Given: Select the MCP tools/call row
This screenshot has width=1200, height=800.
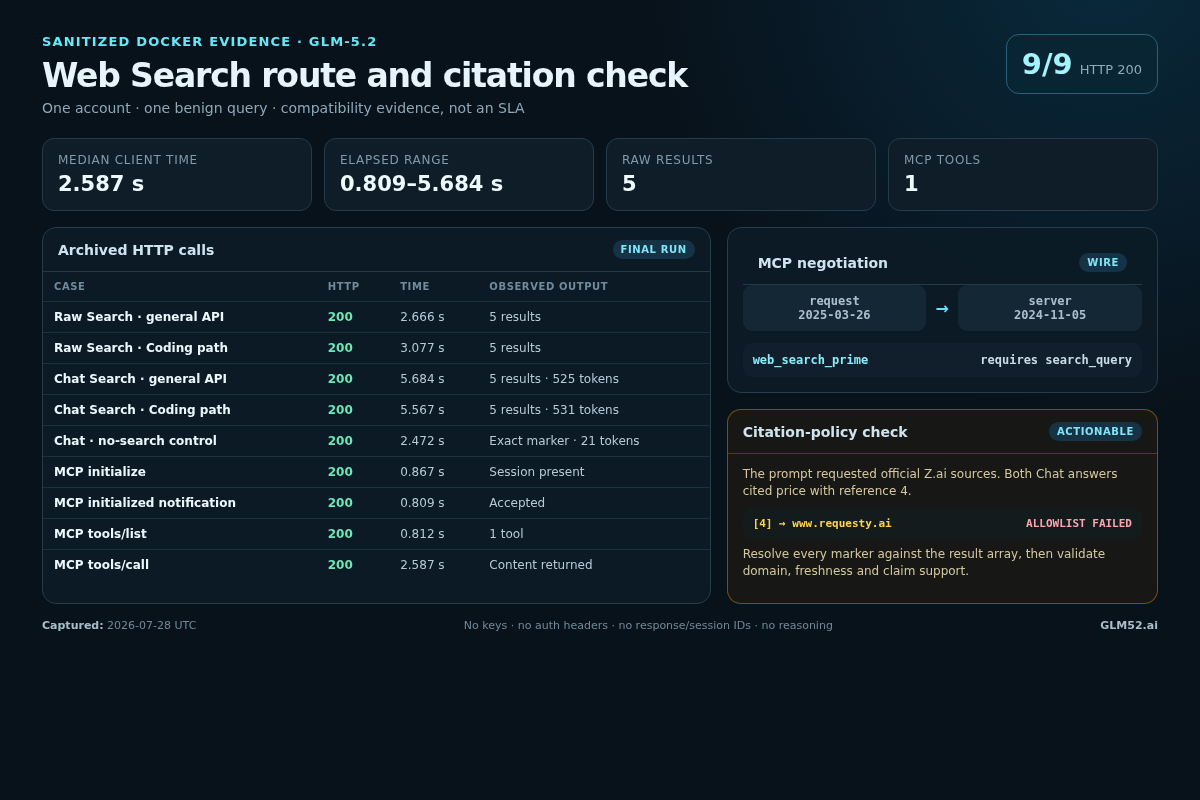Looking at the screenshot, I should tap(376, 565).
